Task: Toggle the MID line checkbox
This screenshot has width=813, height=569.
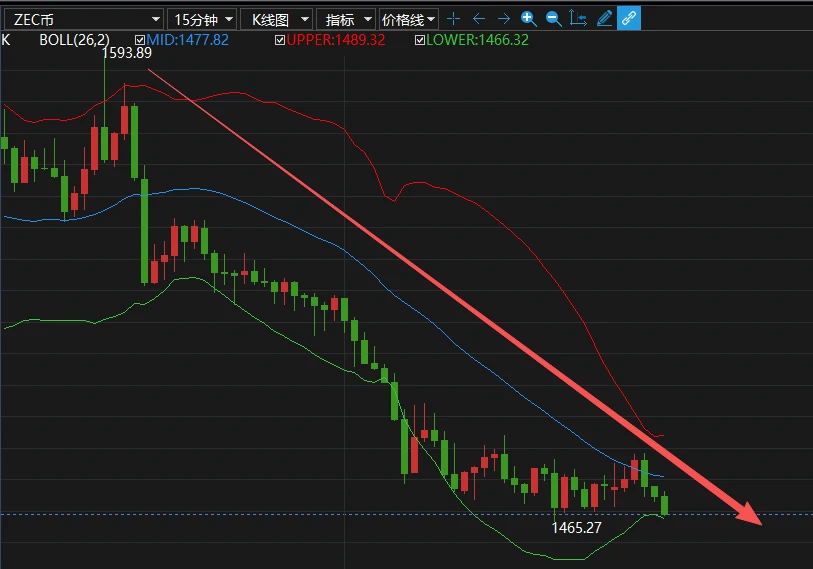Action: (140, 40)
